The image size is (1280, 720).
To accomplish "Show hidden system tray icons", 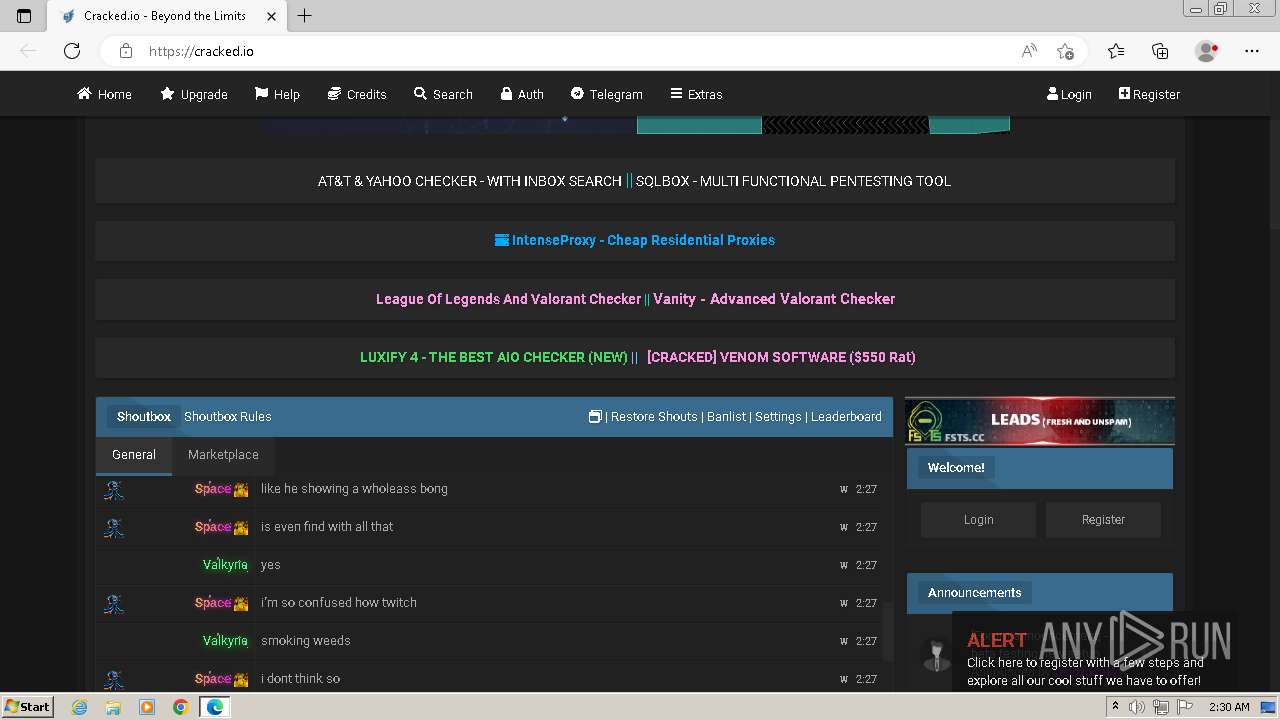I will coord(1115,707).
